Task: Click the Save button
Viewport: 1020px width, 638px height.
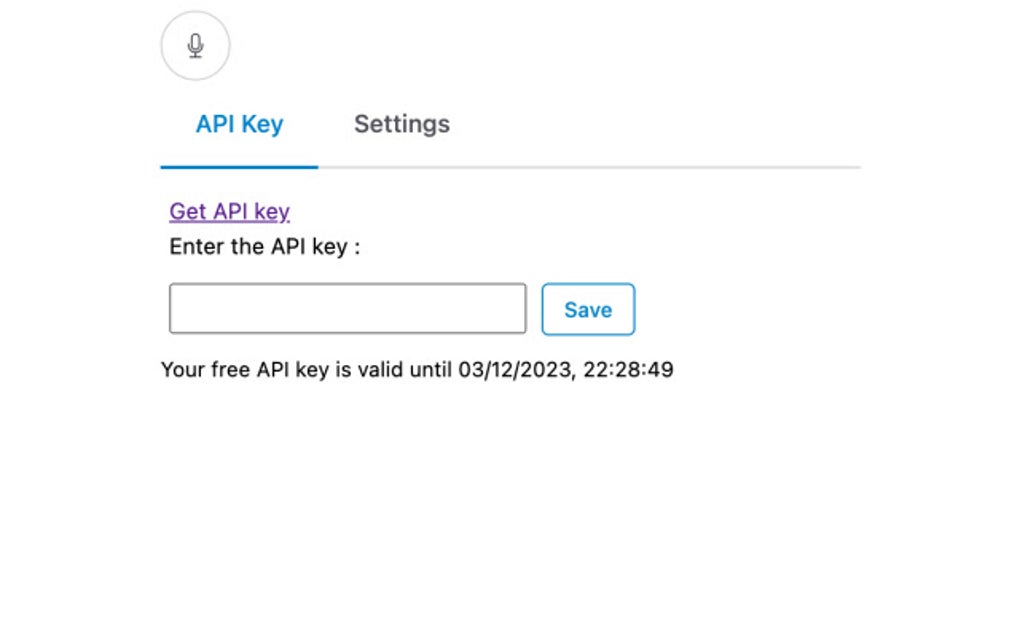Action: (x=587, y=309)
